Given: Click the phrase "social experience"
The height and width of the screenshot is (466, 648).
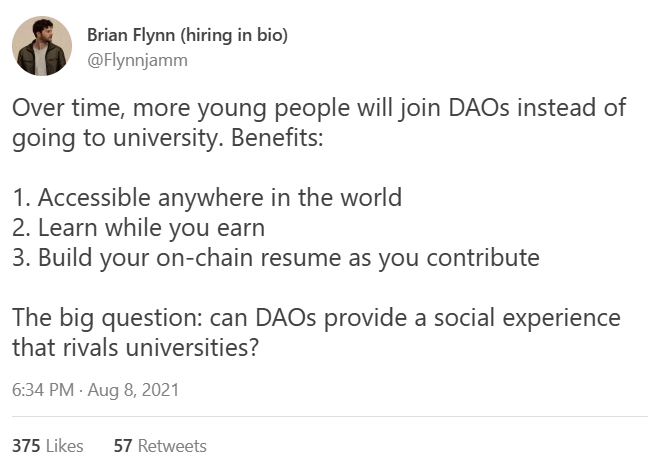Looking at the screenshot, I should [527, 318].
